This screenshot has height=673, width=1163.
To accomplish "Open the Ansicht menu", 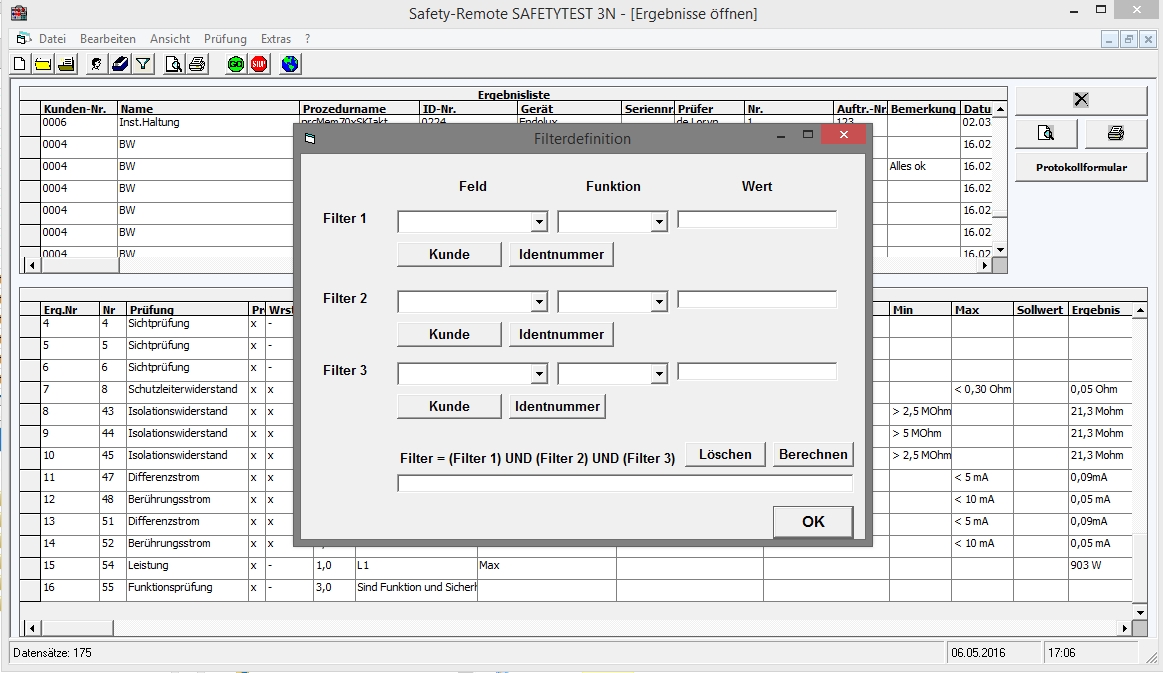I will (170, 39).
